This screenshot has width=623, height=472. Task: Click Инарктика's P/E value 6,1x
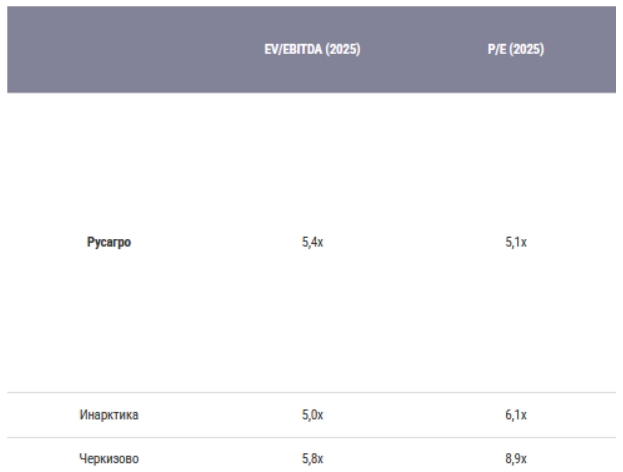click(x=517, y=415)
